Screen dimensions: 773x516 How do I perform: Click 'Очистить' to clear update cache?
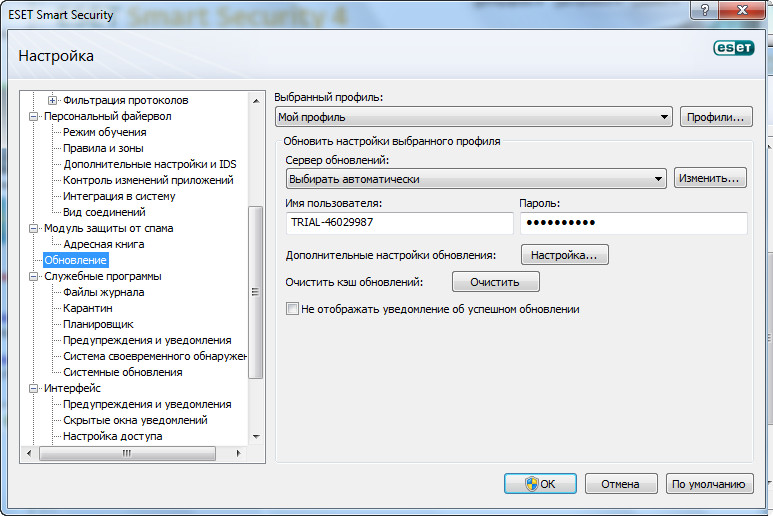[x=495, y=282]
